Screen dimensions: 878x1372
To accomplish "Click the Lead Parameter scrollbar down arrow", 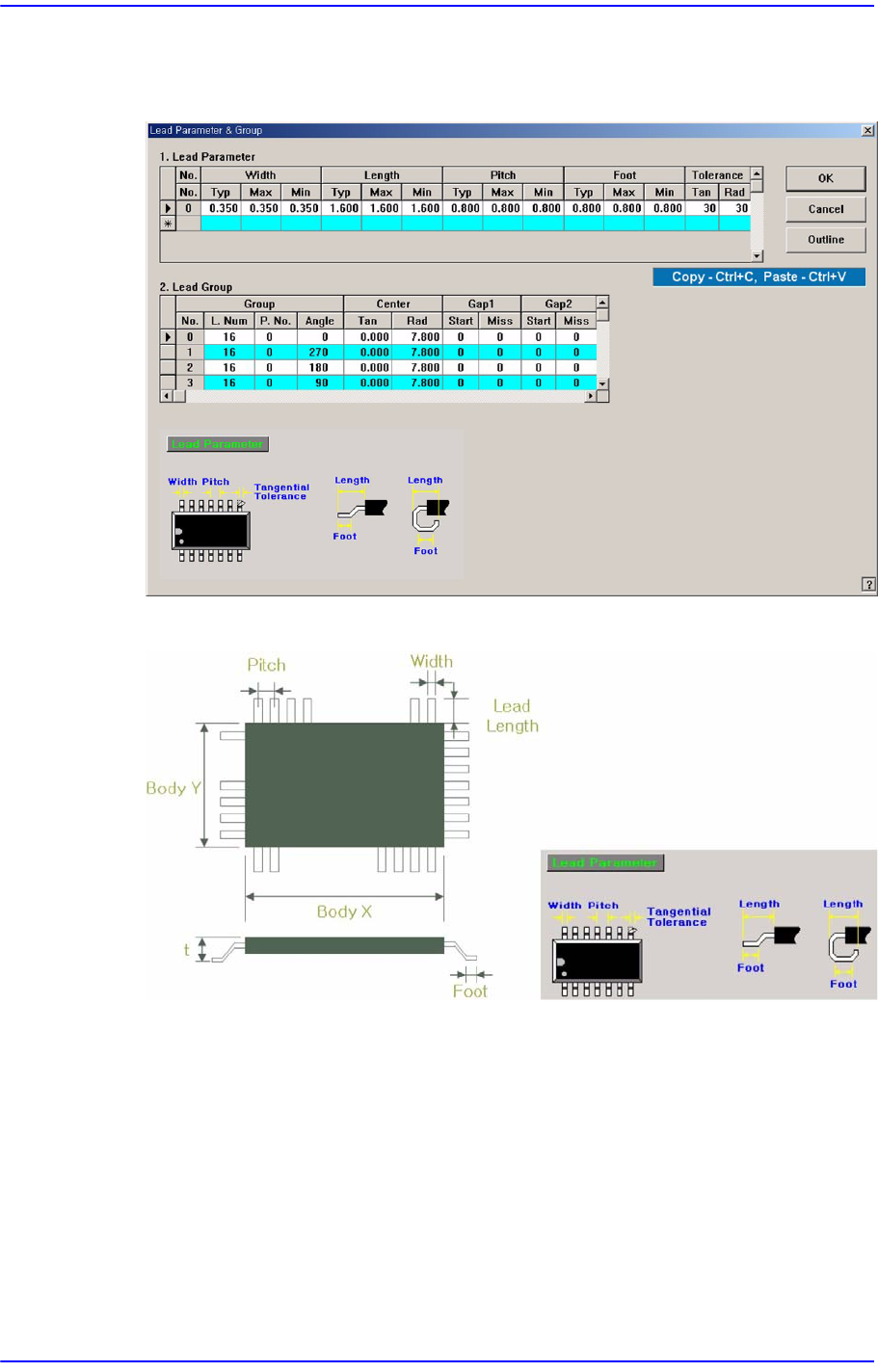I will pos(757,255).
